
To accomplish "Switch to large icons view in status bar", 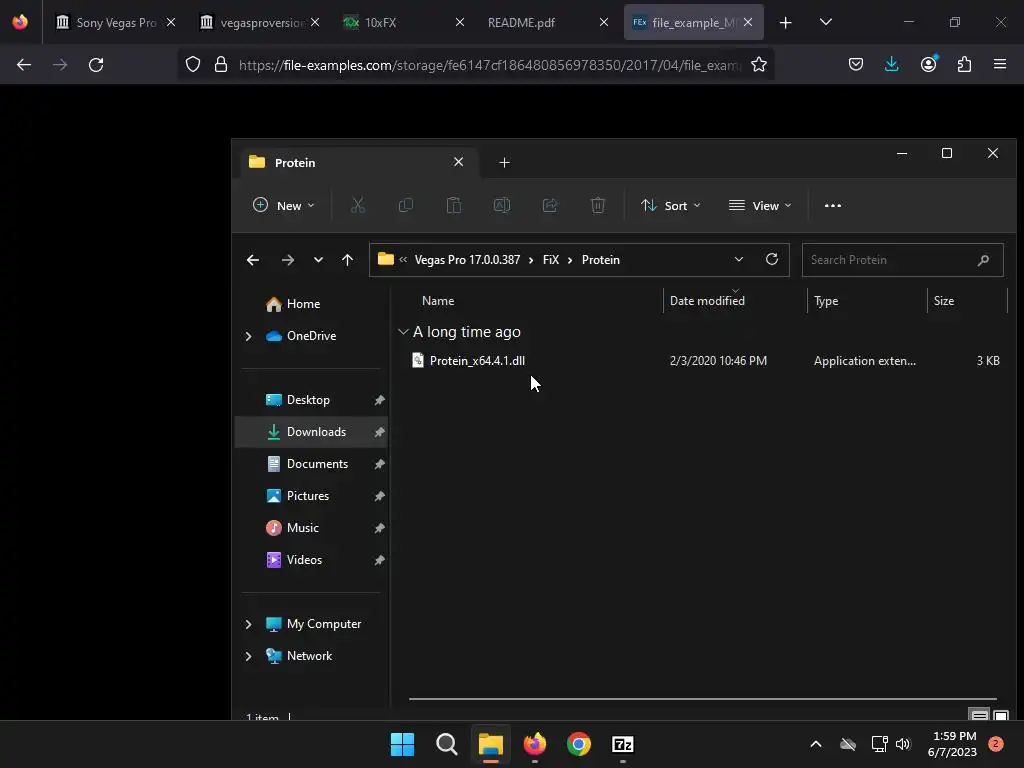I will 1001,715.
